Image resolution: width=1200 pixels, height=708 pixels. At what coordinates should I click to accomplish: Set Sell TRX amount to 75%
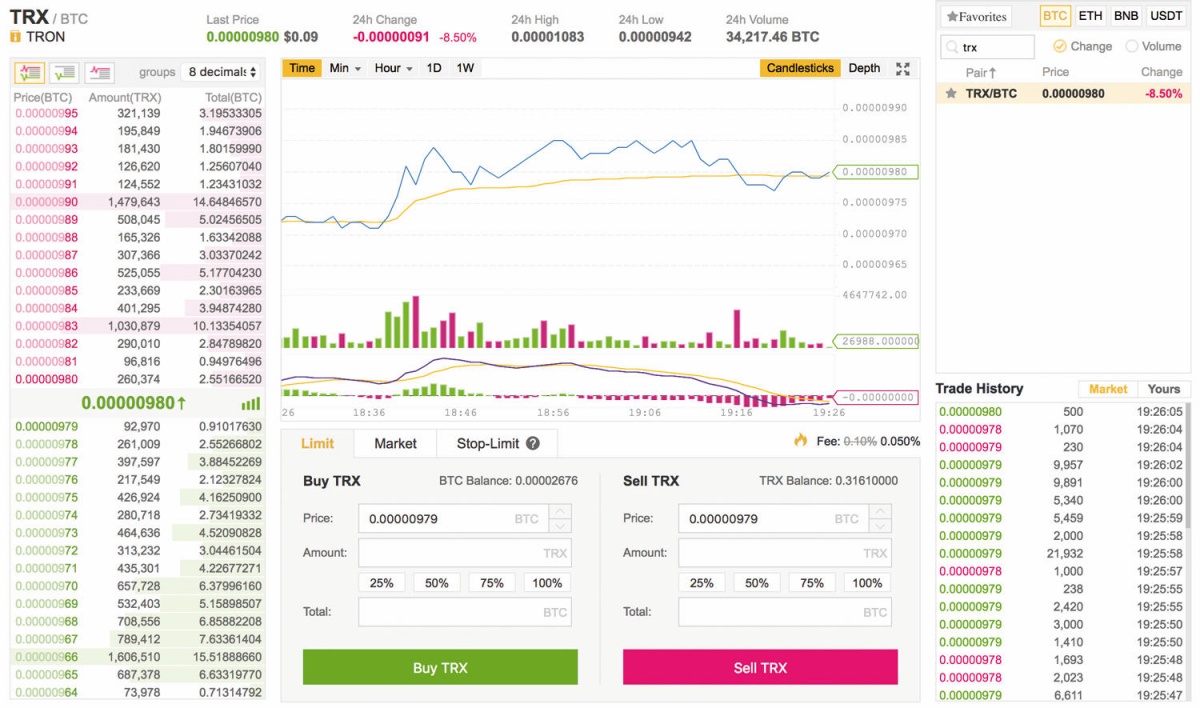click(x=812, y=583)
